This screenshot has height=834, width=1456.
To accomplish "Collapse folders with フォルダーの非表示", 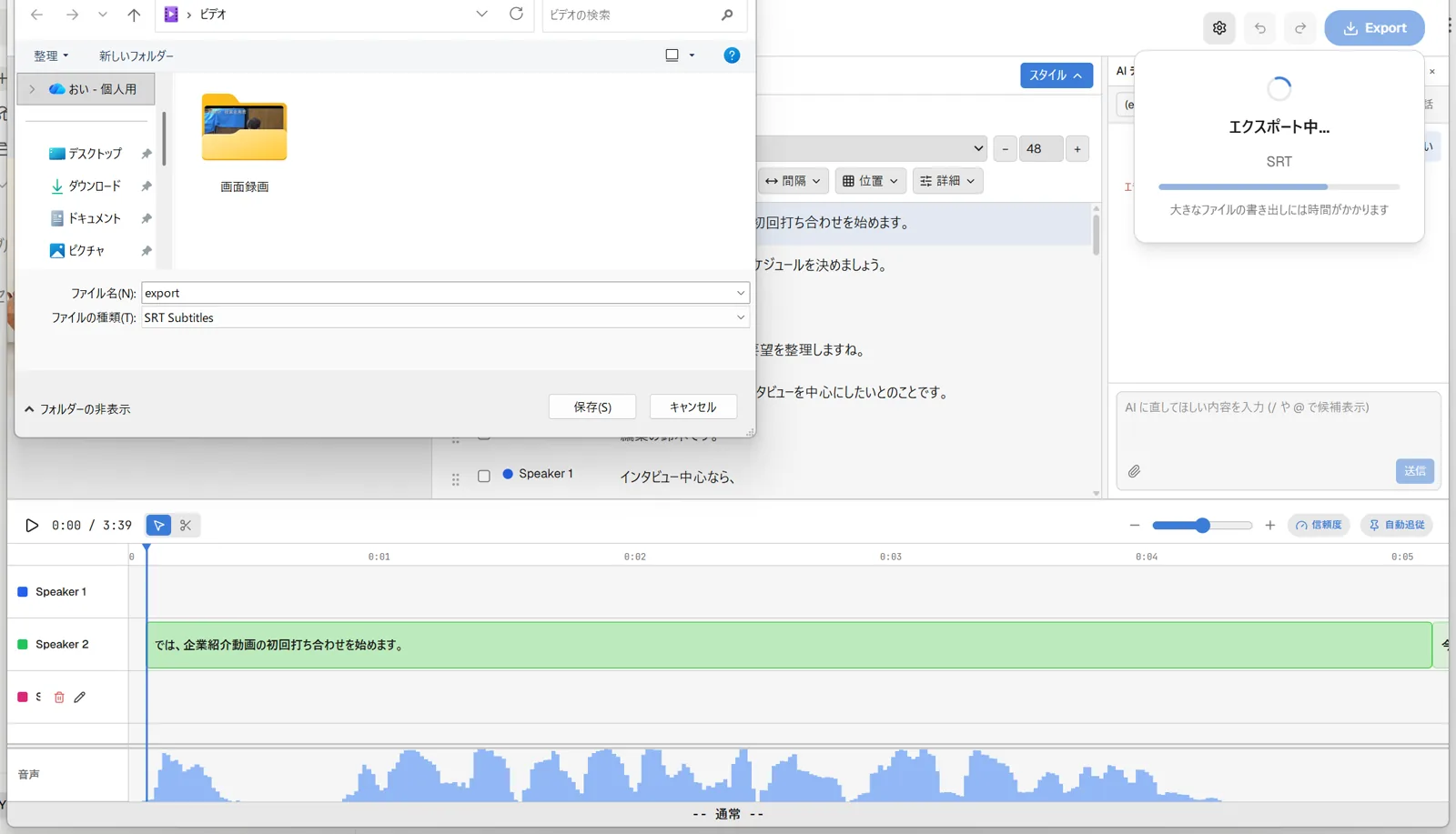I will tap(77, 409).
